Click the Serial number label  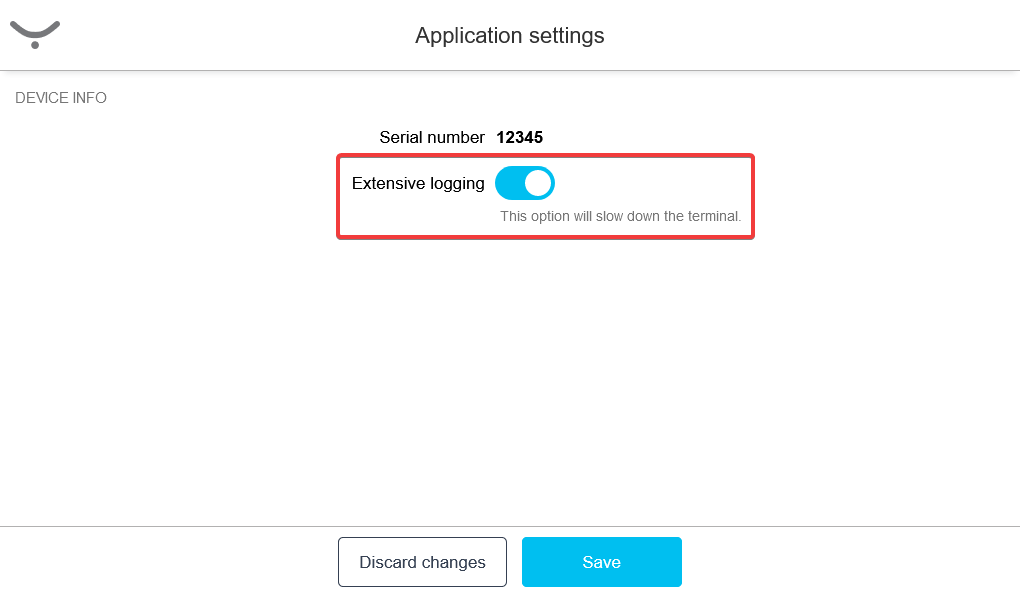[x=432, y=137]
